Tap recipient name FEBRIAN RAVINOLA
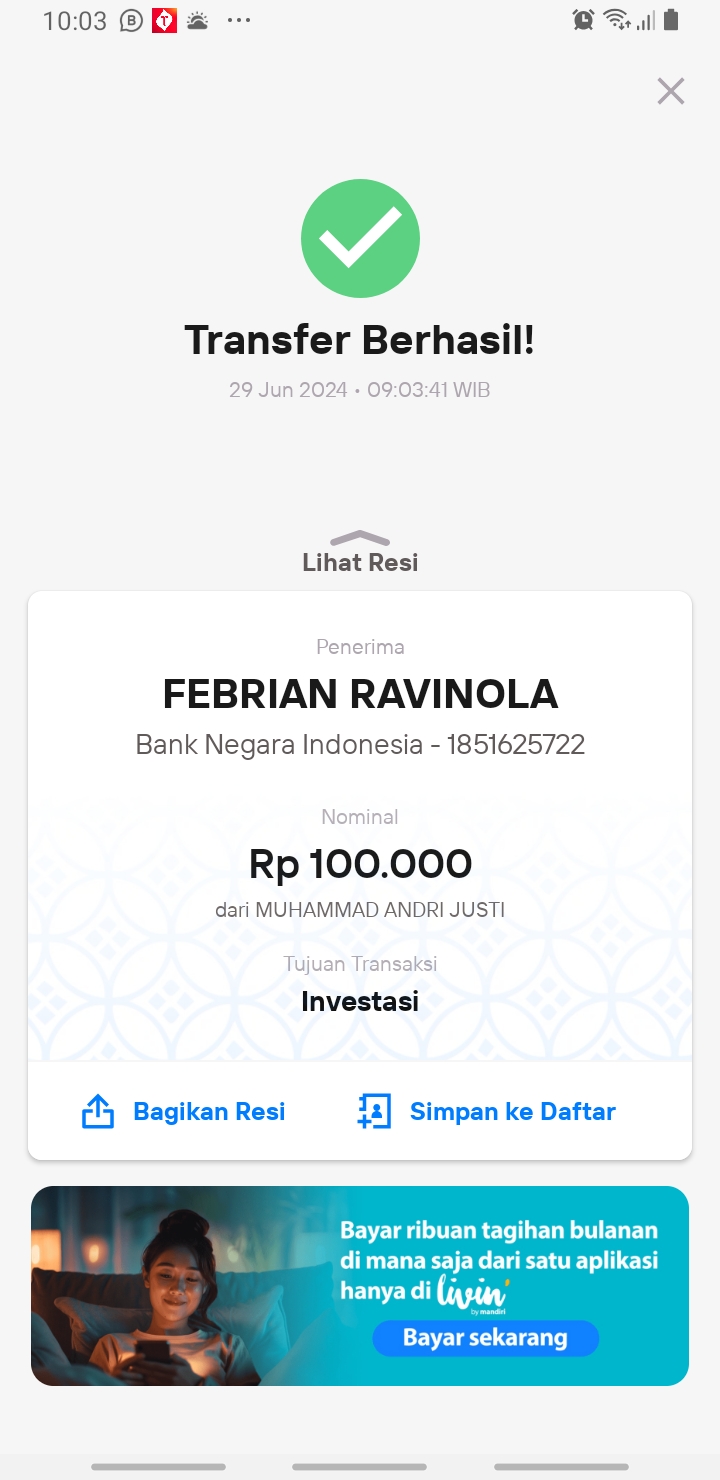 (x=360, y=694)
